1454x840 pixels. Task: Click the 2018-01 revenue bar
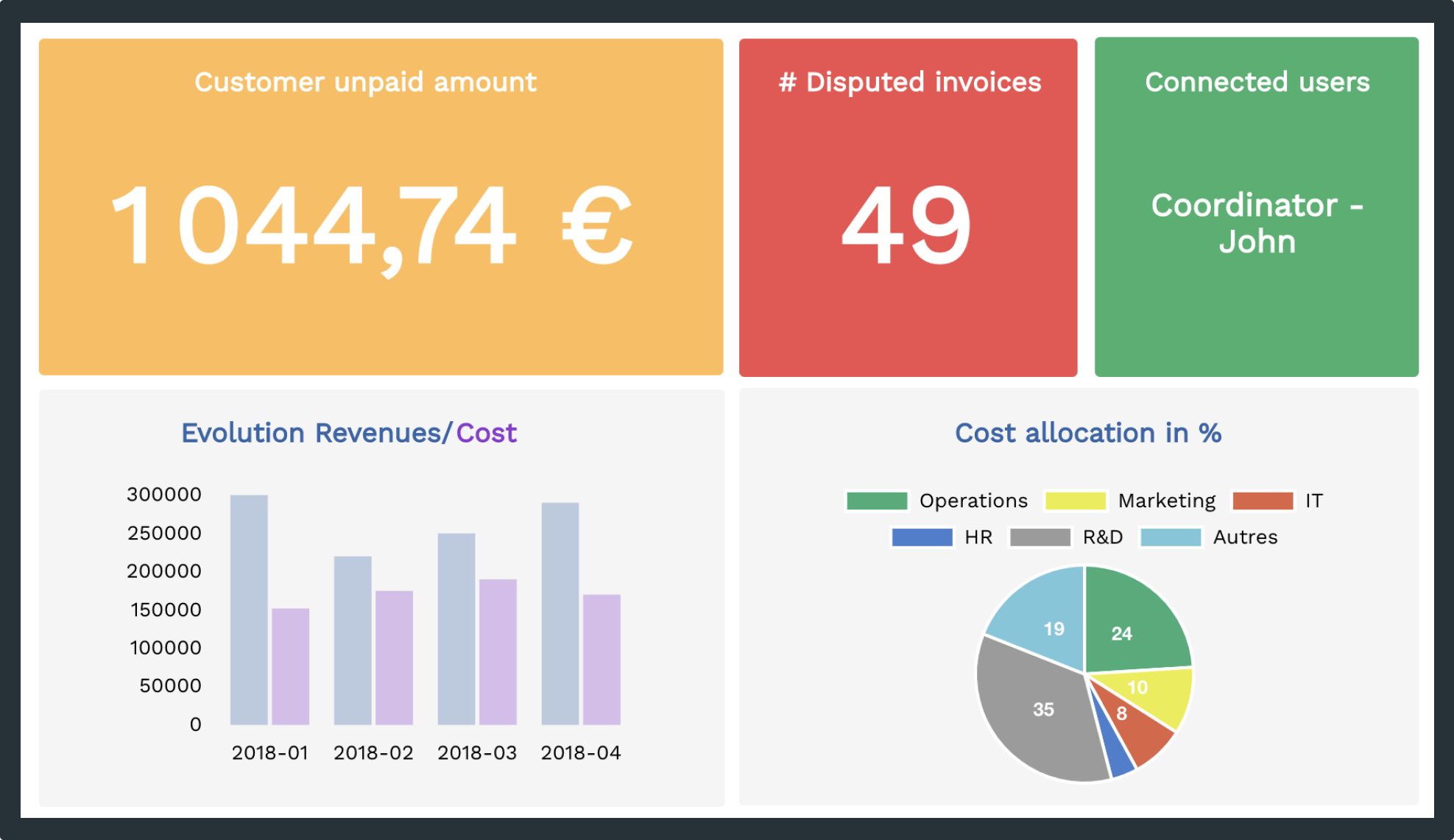click(249, 610)
